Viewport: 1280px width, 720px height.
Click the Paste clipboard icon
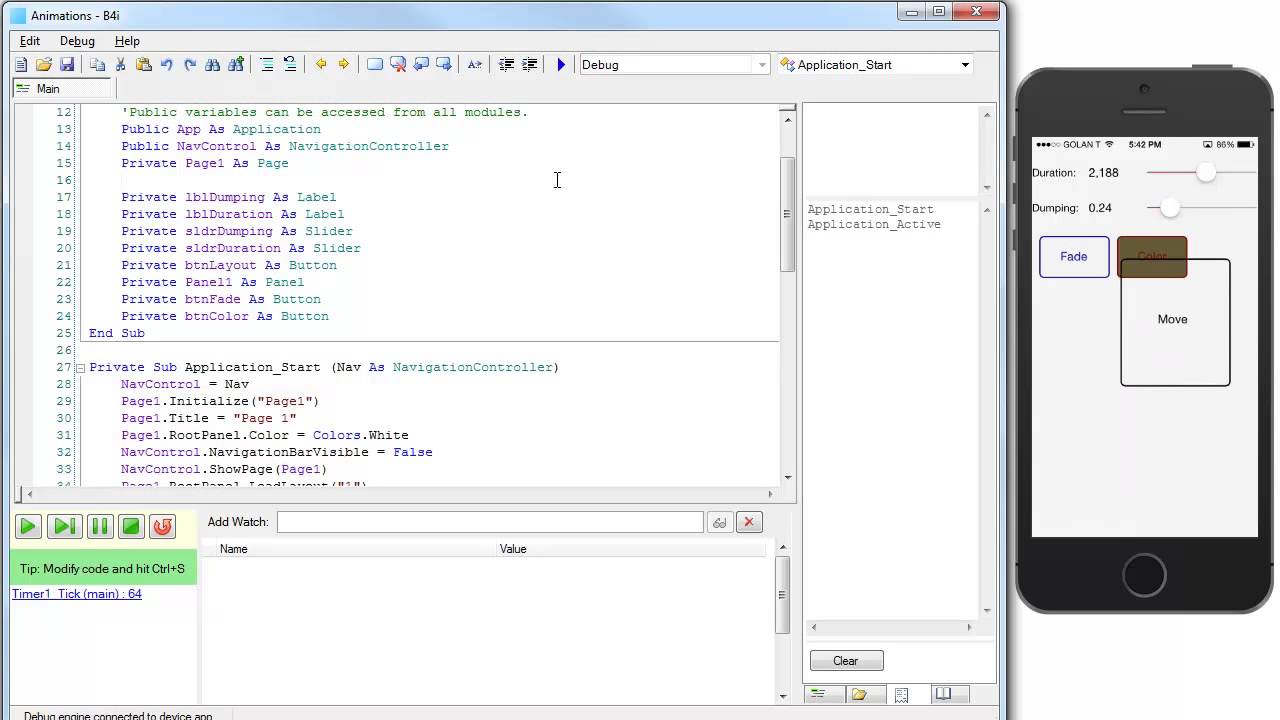tap(143, 64)
